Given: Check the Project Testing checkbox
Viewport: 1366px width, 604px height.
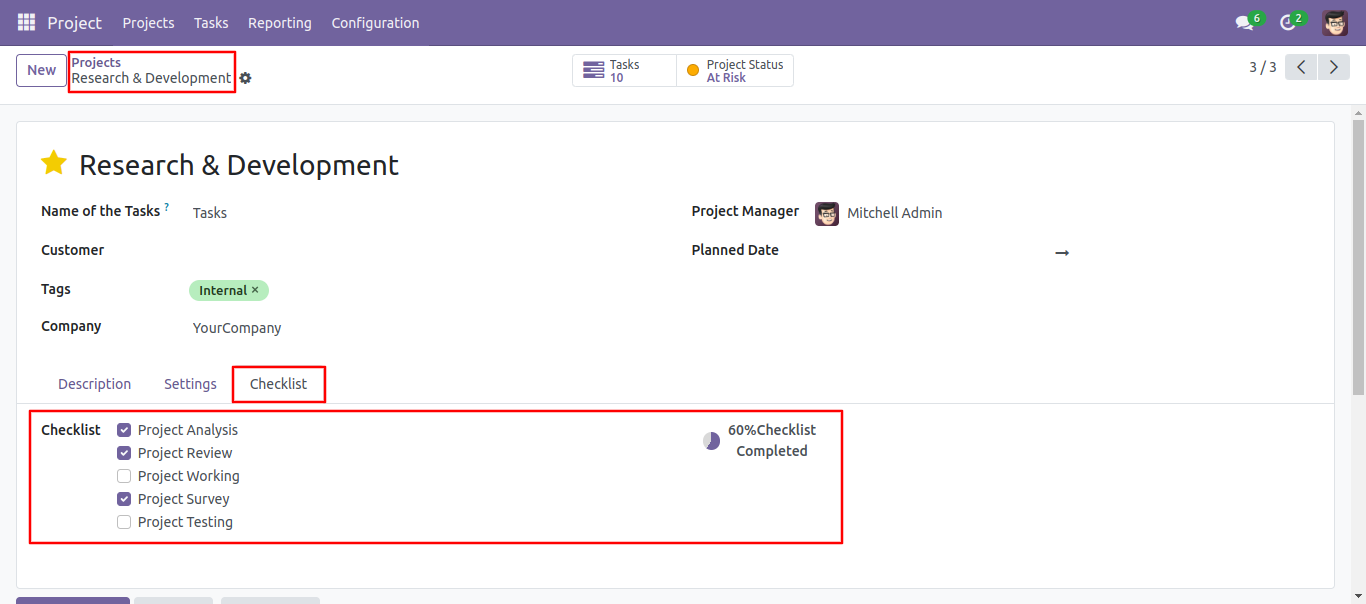Looking at the screenshot, I should click(124, 522).
